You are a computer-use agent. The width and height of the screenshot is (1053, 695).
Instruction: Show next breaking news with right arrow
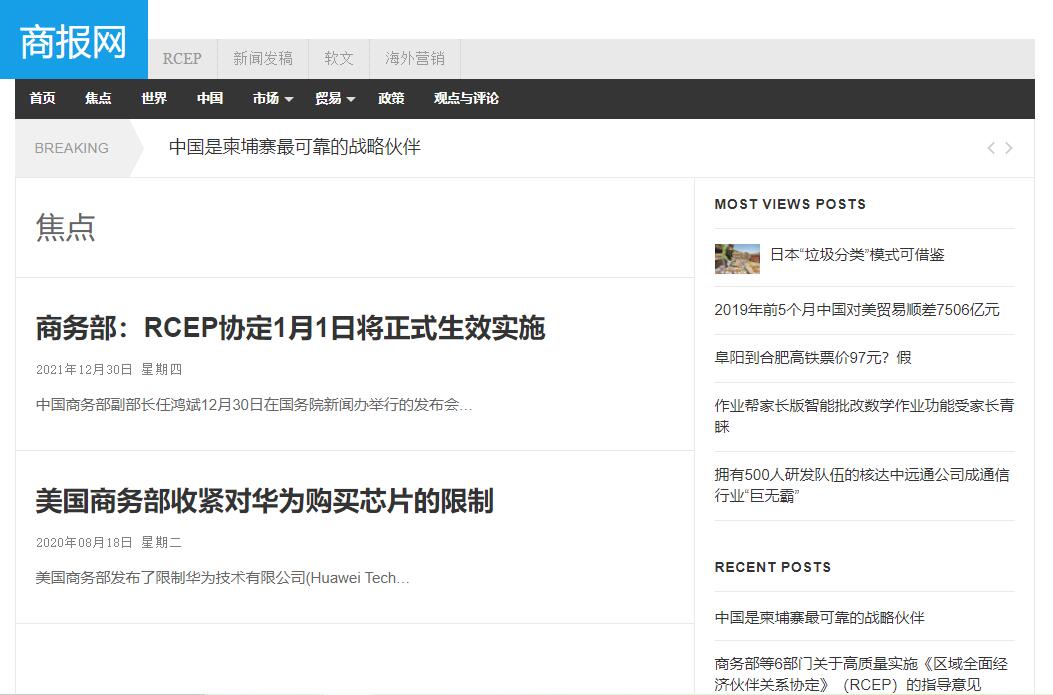(x=1009, y=148)
